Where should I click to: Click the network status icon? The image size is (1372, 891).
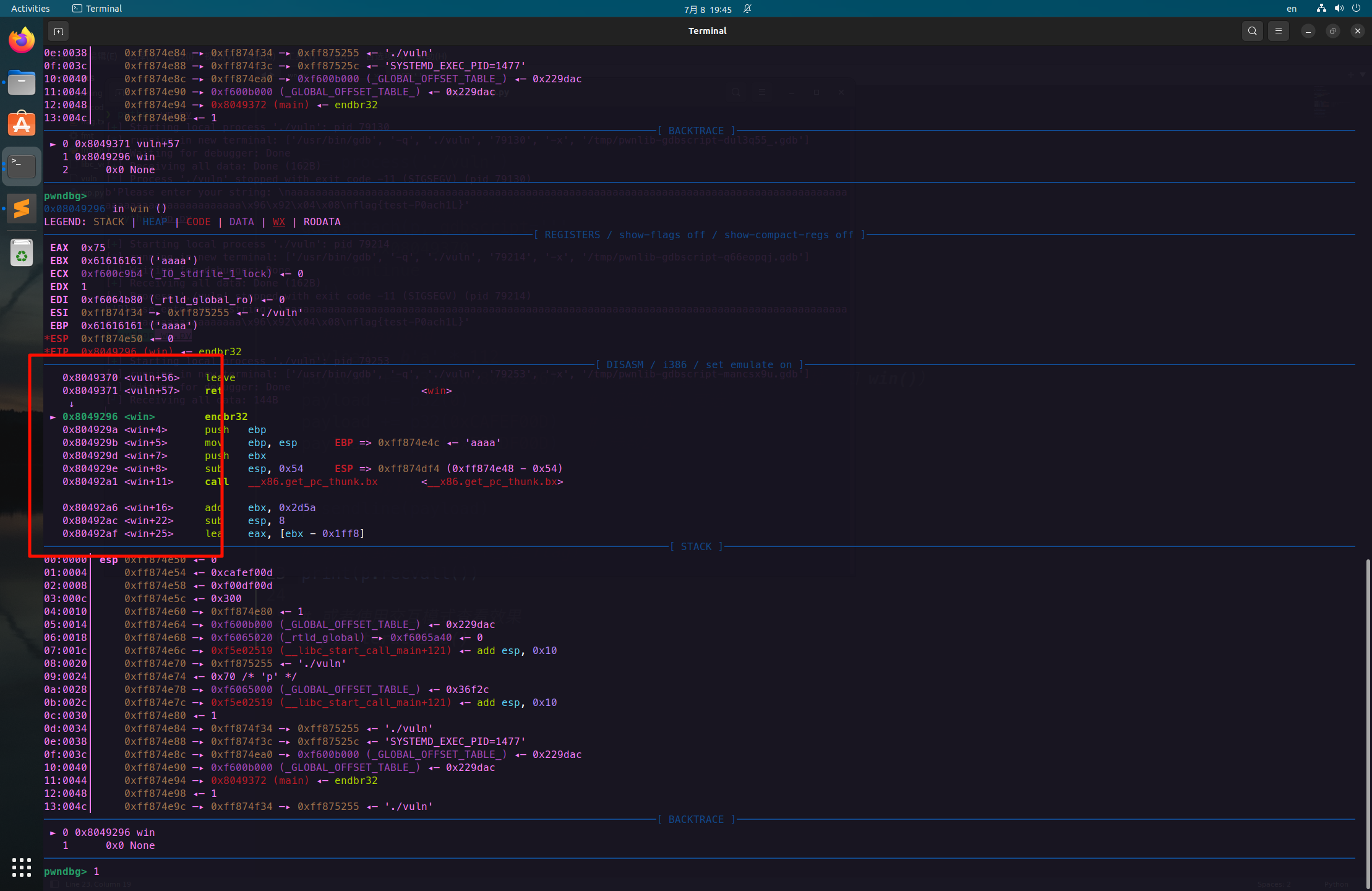coord(1321,9)
